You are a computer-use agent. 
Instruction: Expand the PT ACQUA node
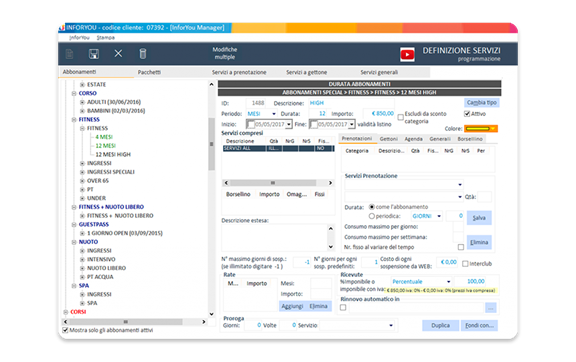click(x=82, y=277)
